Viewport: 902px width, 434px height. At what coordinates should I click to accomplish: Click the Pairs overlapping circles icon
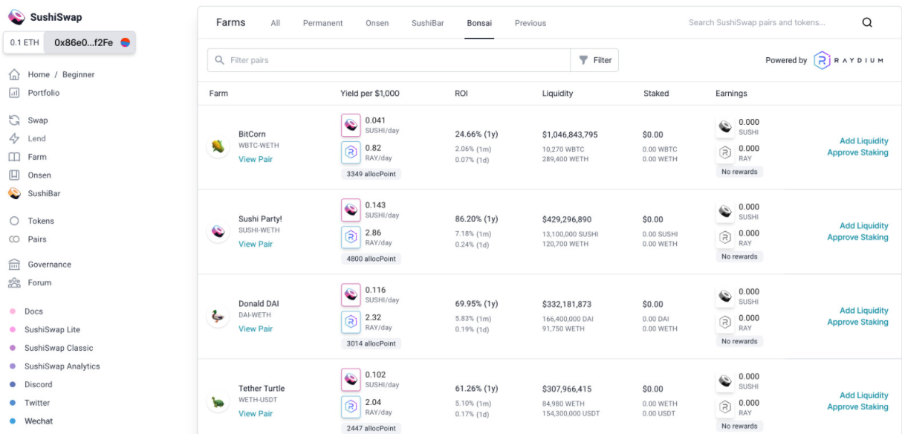pos(14,239)
